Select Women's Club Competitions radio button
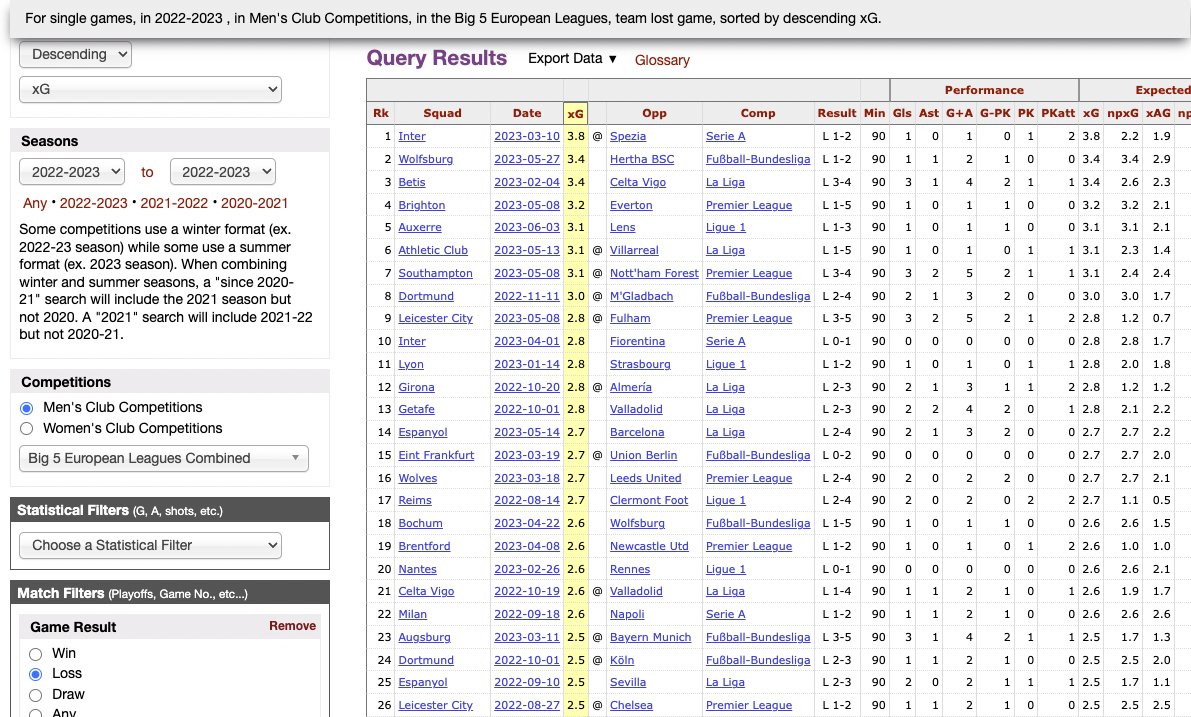 [27, 428]
